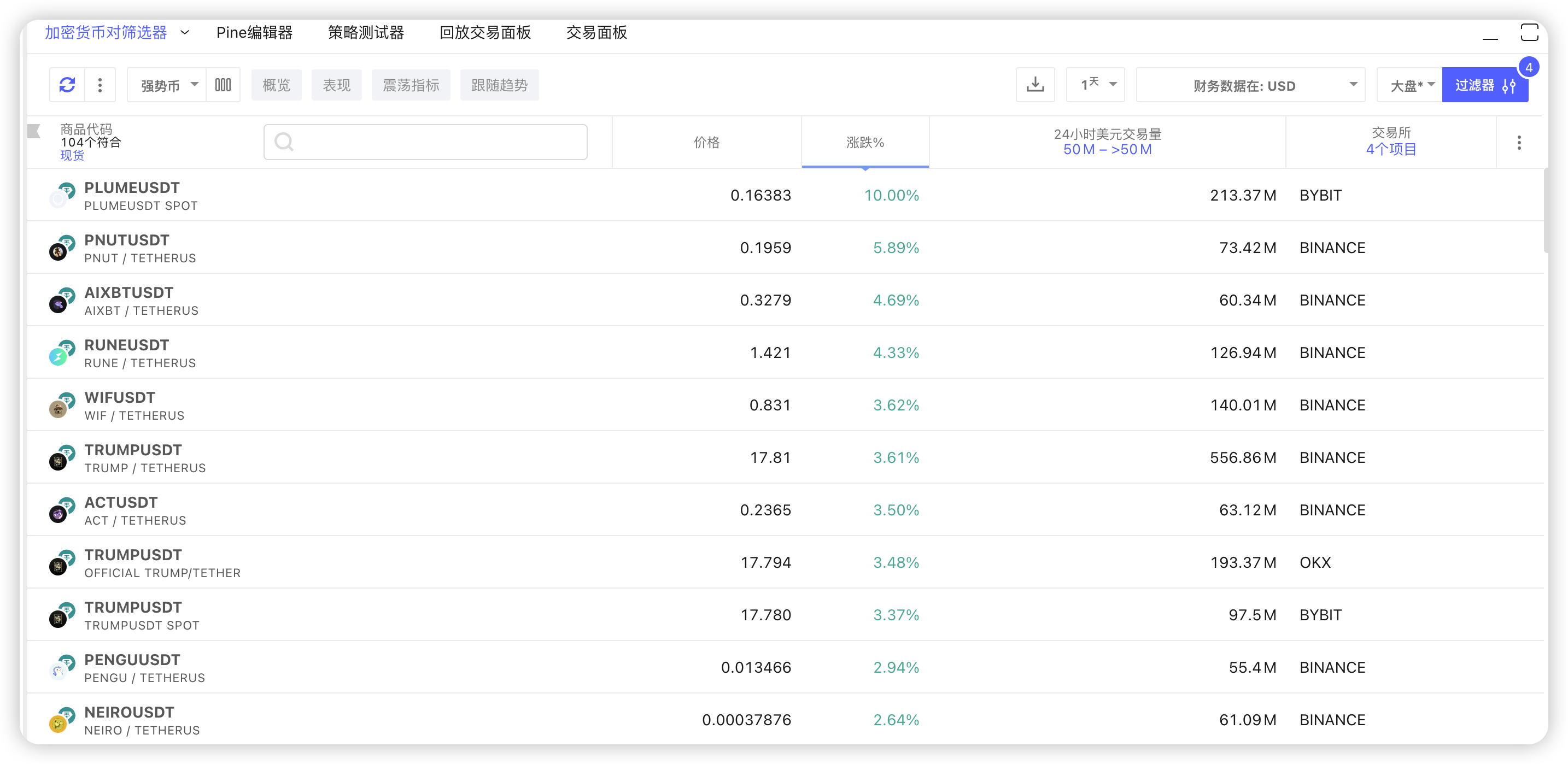Open the 1天 interval dropdown
1568x764 pixels.
[x=1095, y=85]
